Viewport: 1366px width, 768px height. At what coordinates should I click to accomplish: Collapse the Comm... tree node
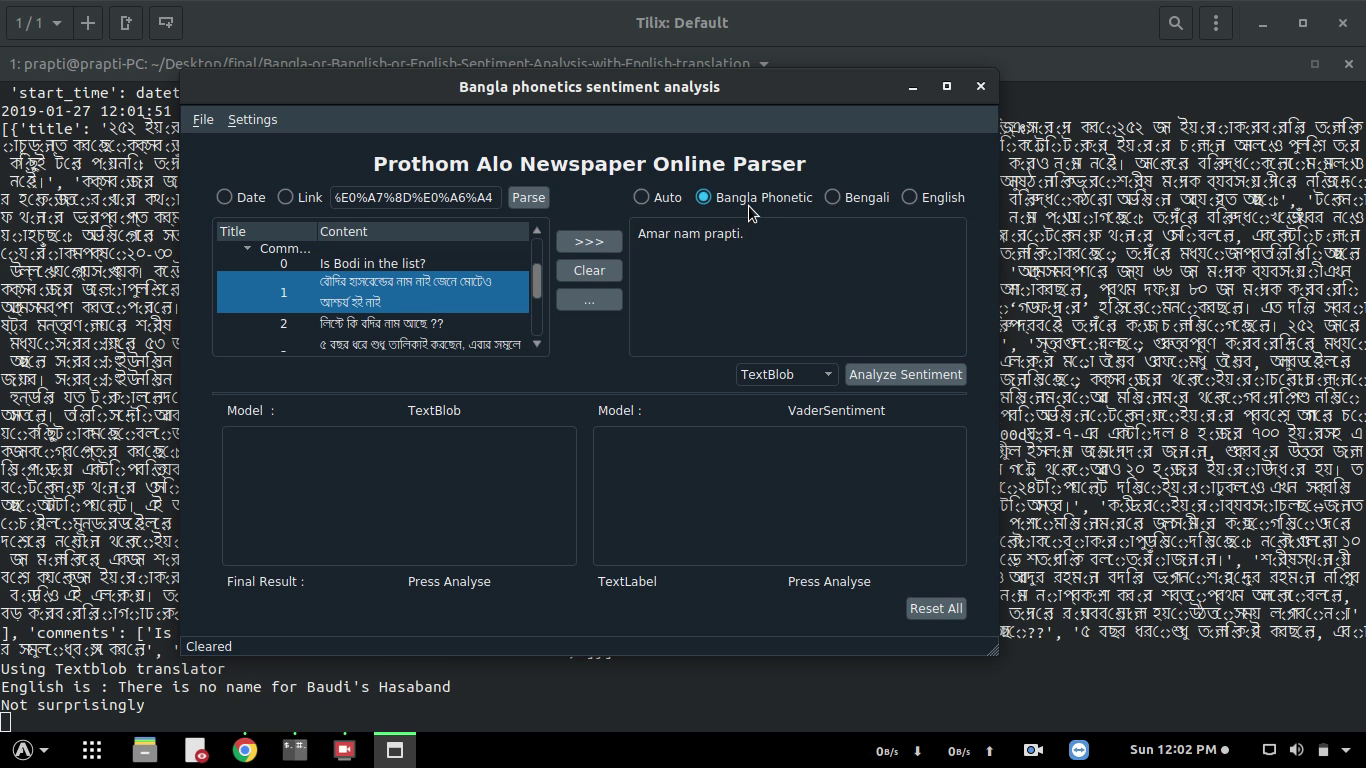pos(247,248)
